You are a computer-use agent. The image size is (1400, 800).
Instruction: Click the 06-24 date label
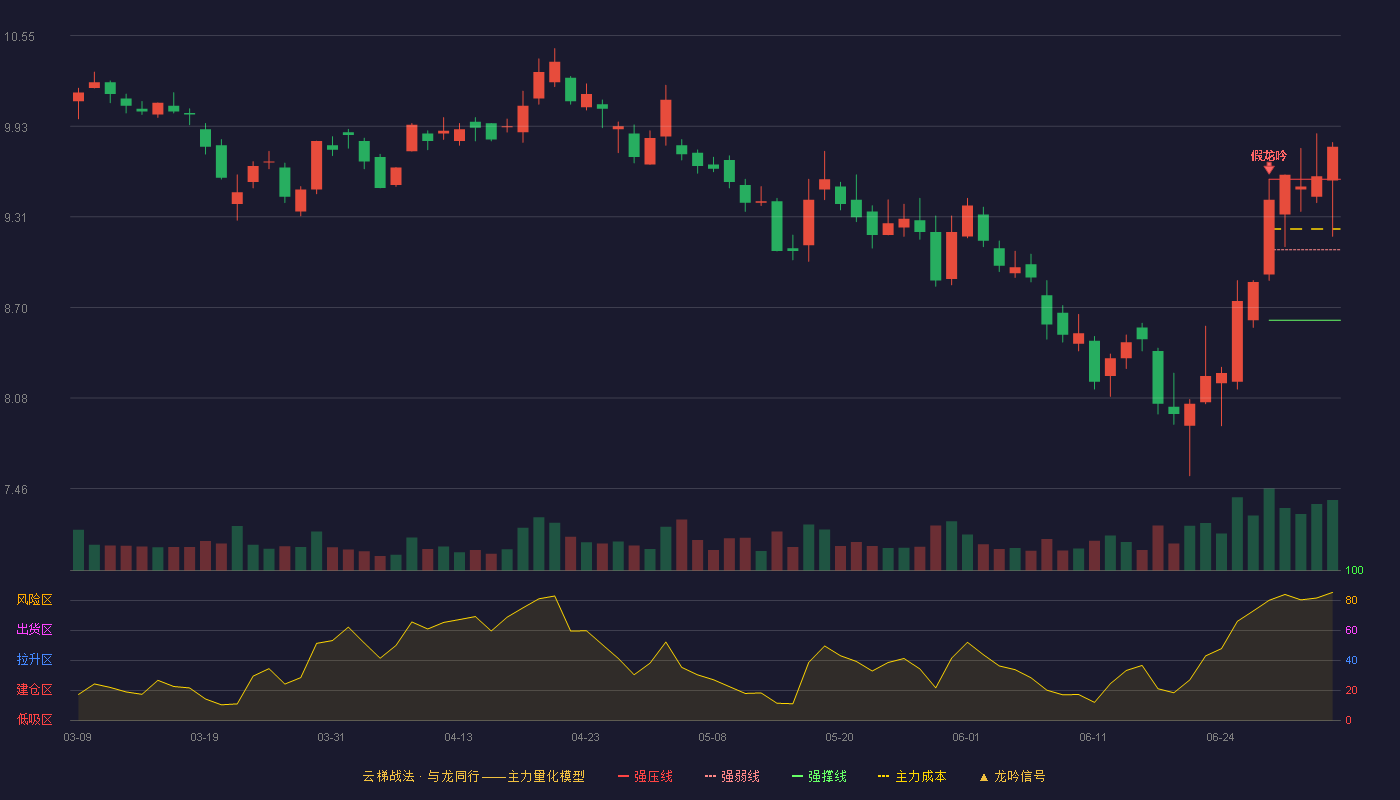click(x=1220, y=737)
